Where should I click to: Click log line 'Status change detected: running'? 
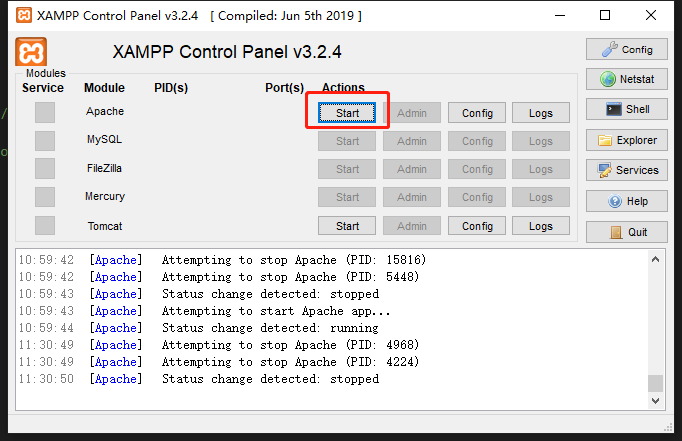pos(199,328)
